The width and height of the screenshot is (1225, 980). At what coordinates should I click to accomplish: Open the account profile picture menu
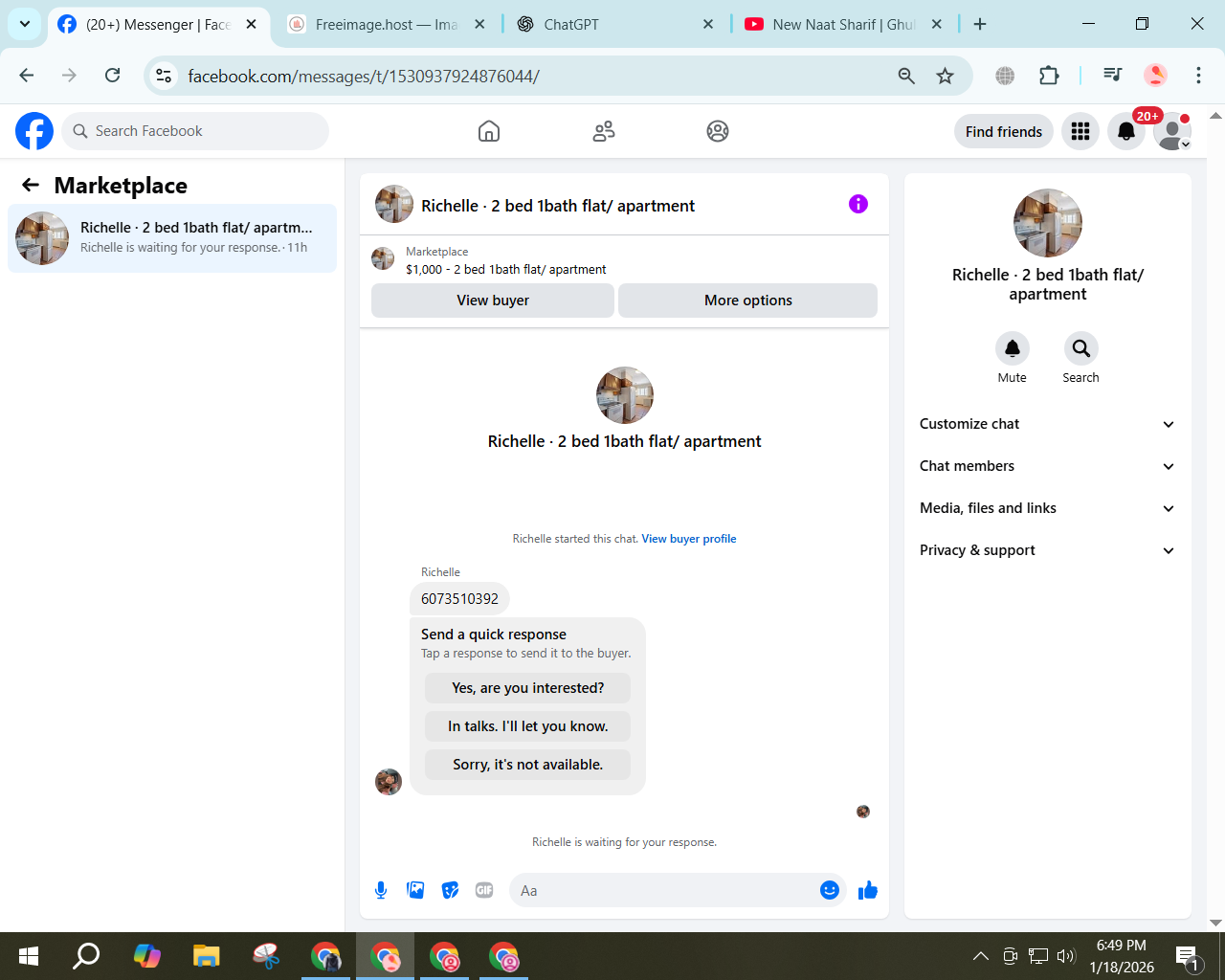pyautogui.click(x=1172, y=131)
